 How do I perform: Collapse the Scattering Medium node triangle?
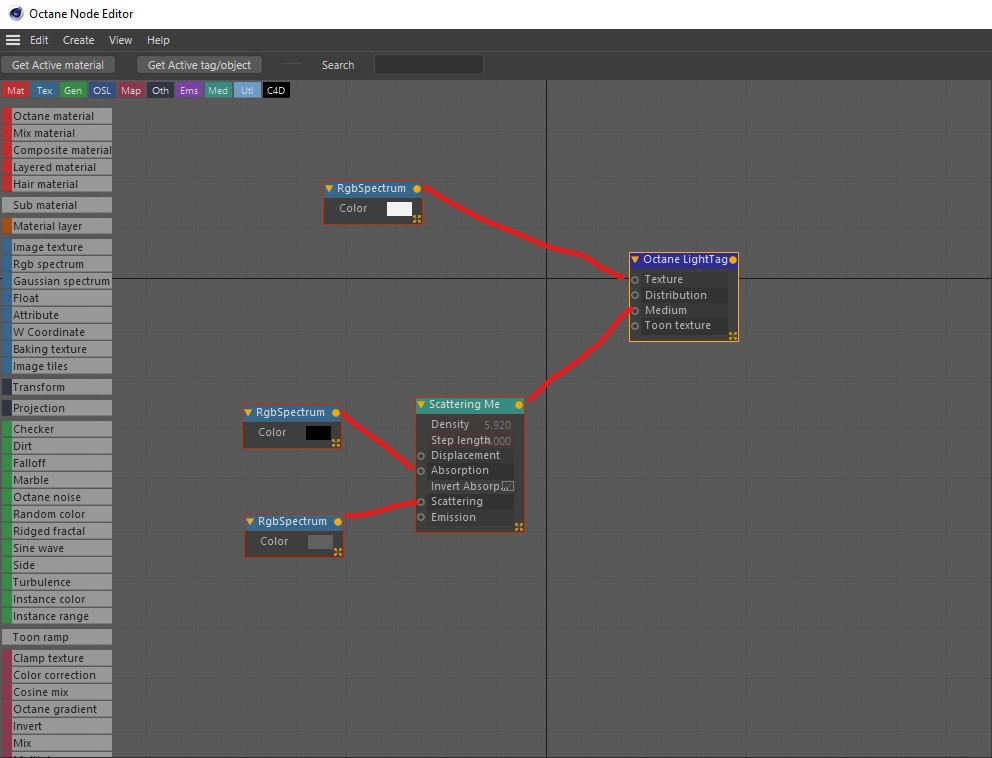point(421,405)
